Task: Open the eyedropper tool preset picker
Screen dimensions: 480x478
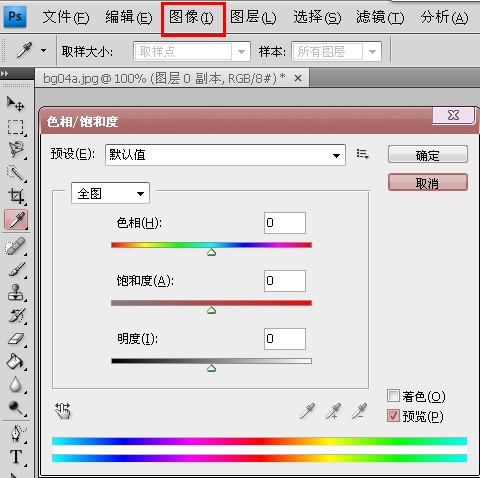Action: pyautogui.click(x=44, y=51)
